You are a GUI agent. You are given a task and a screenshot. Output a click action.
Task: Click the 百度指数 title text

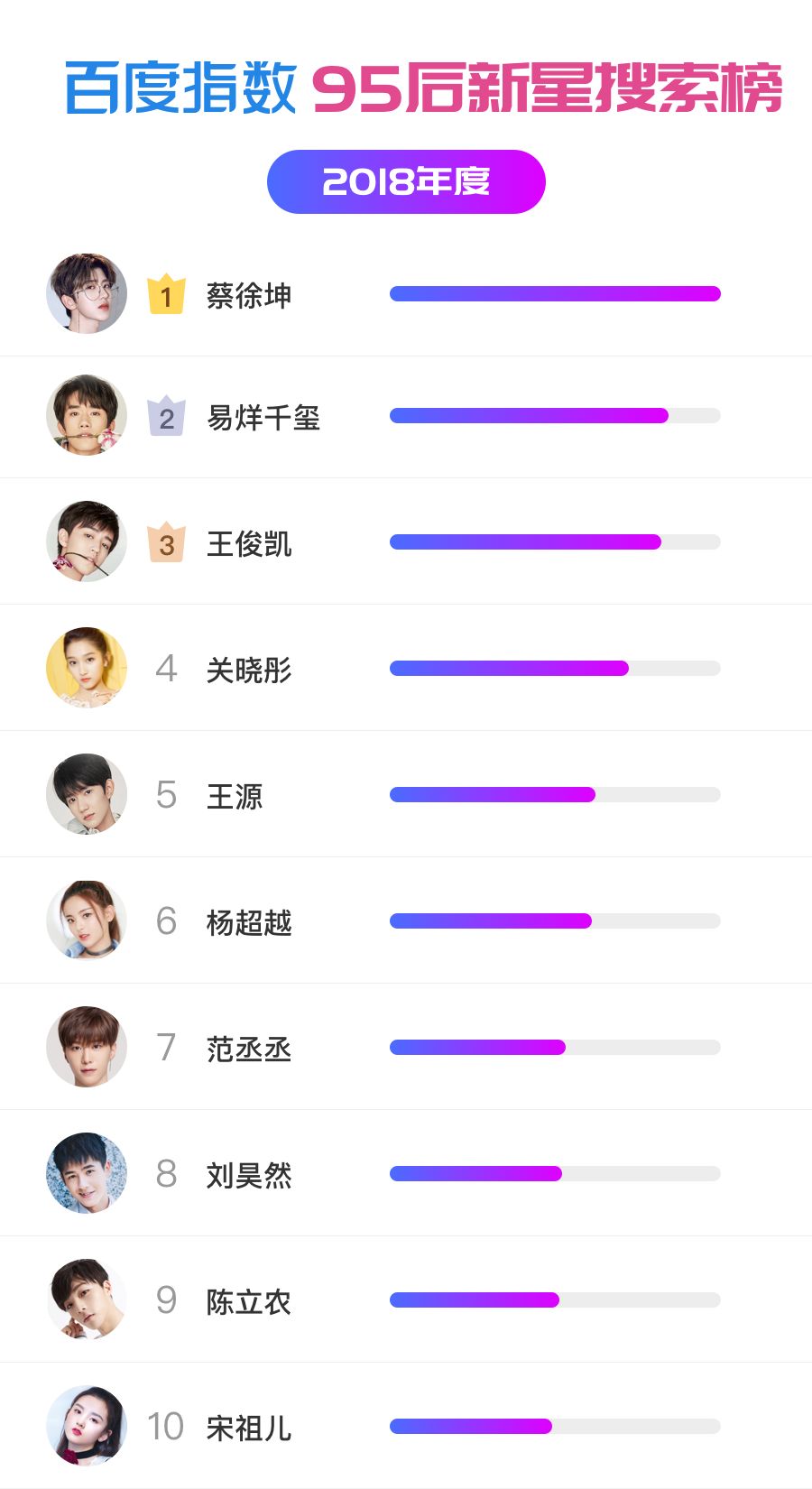point(180,88)
